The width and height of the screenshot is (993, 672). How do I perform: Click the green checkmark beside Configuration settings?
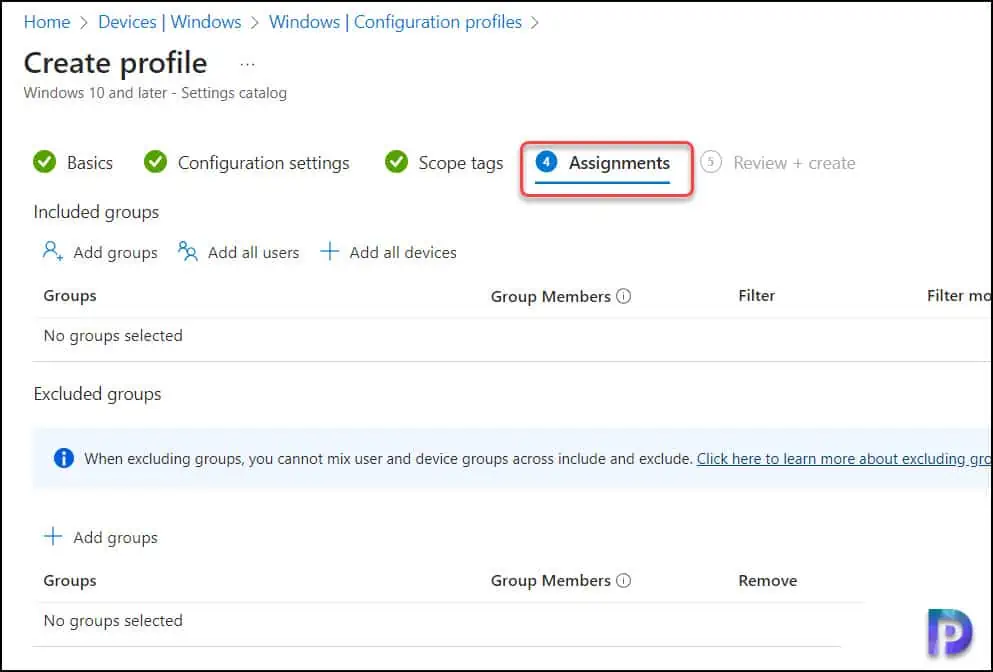(x=155, y=162)
